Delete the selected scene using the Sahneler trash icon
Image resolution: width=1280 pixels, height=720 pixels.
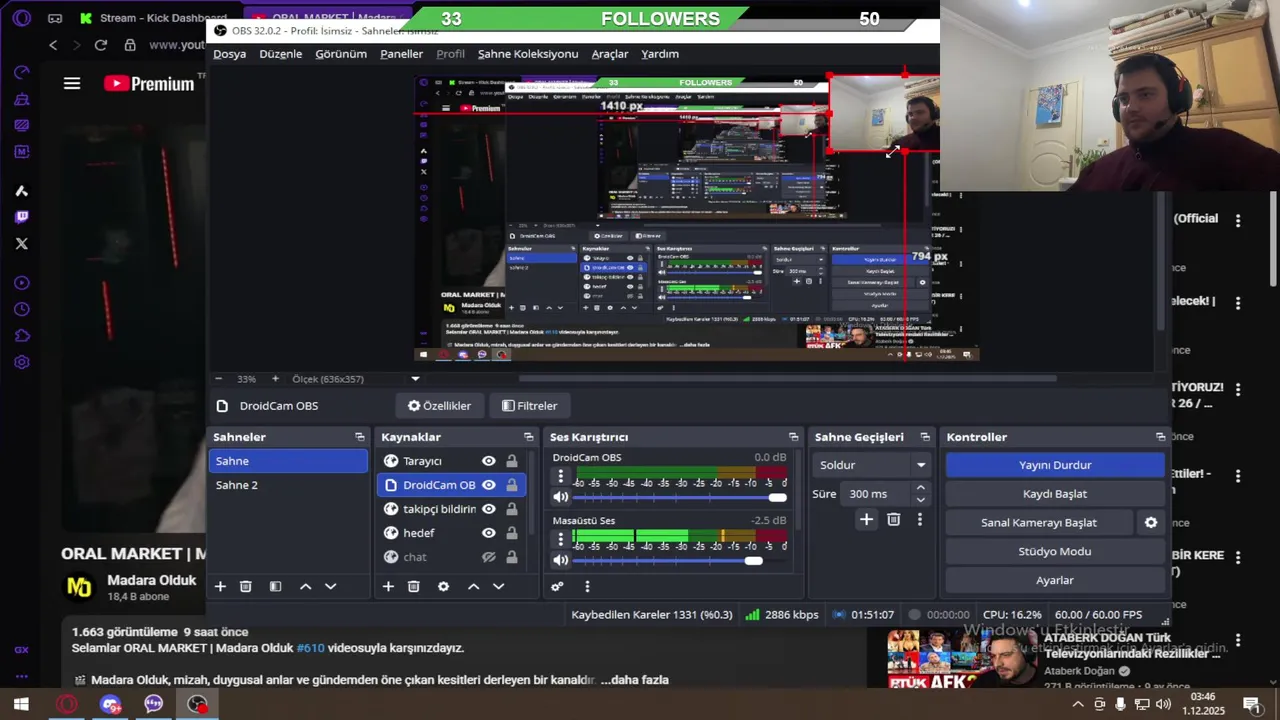click(246, 587)
